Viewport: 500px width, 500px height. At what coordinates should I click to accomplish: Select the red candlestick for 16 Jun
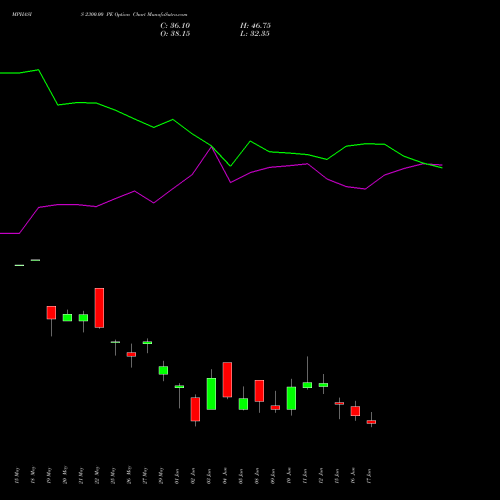(x=355, y=411)
